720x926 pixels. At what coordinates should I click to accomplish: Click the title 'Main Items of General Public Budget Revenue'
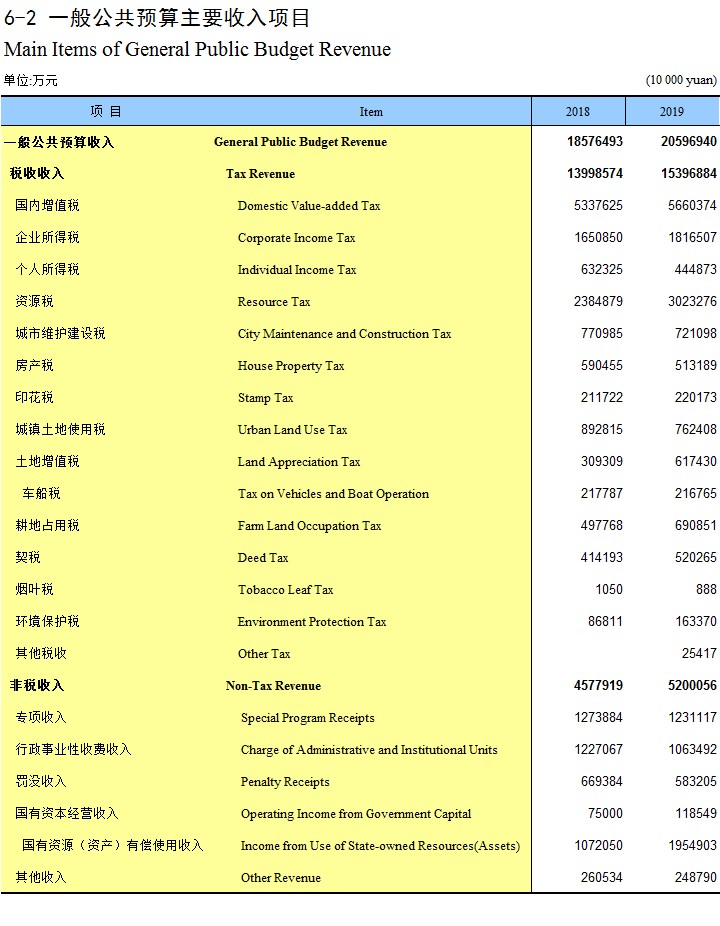pyautogui.click(x=197, y=50)
